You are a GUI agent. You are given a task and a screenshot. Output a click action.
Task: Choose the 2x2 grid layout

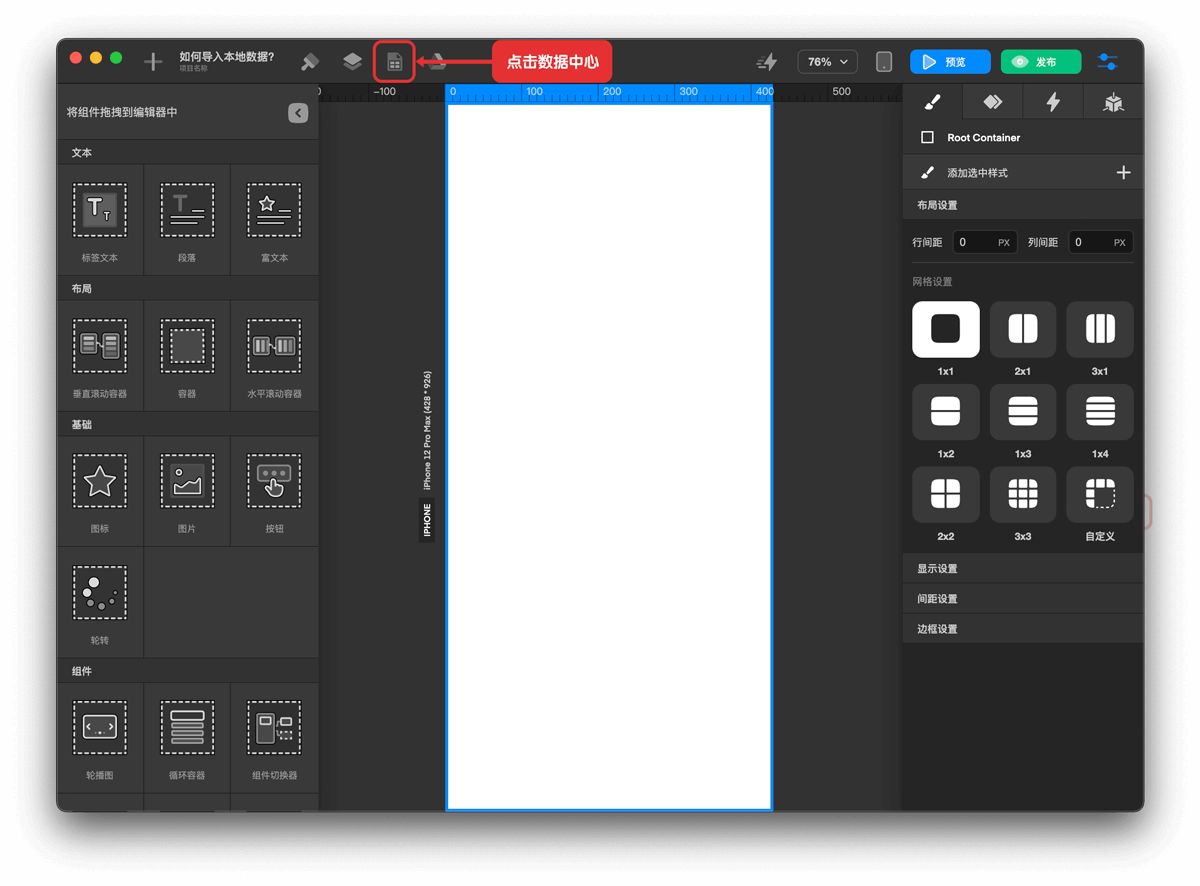tap(946, 495)
